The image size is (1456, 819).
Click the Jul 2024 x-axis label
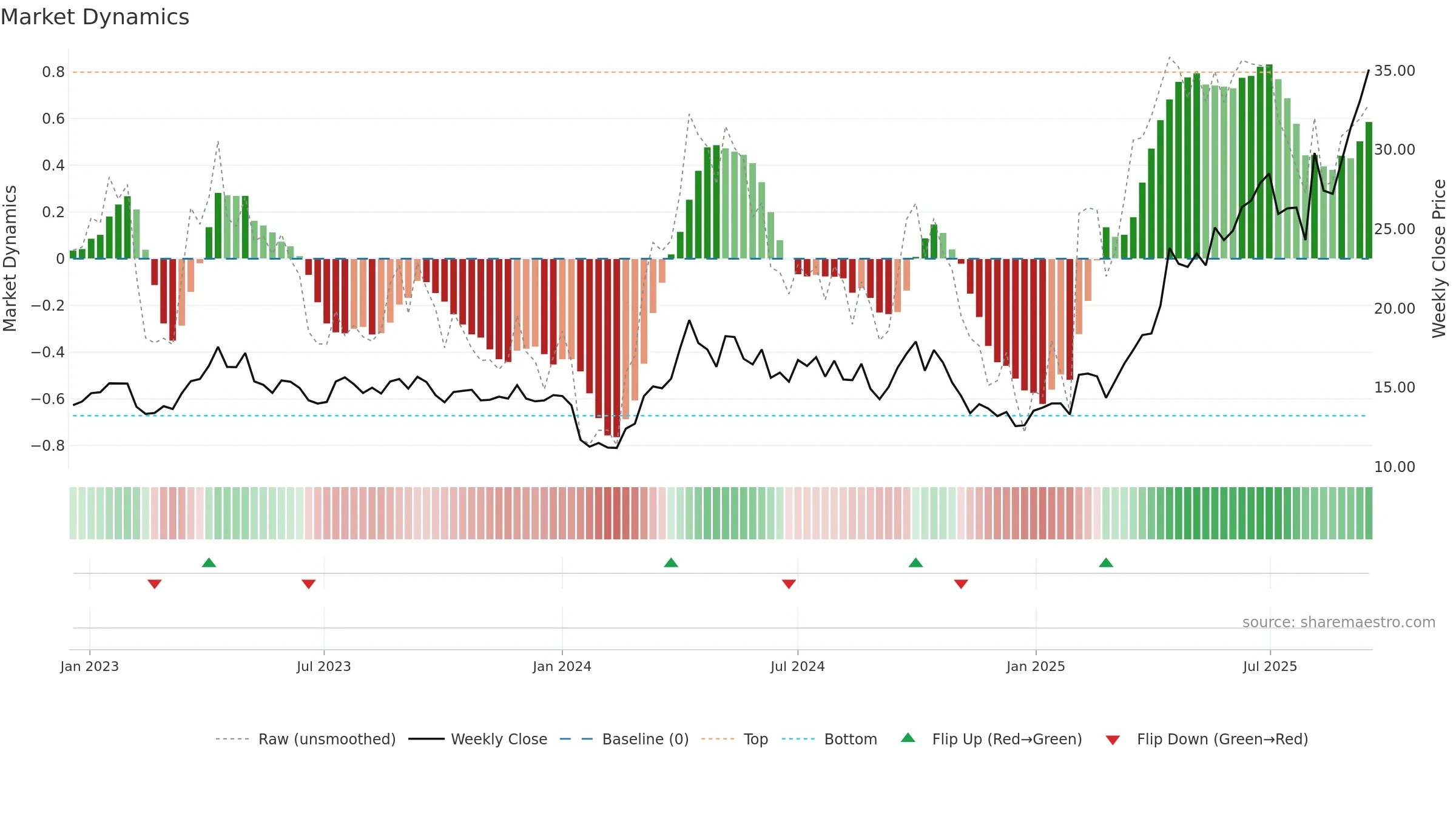click(x=798, y=666)
